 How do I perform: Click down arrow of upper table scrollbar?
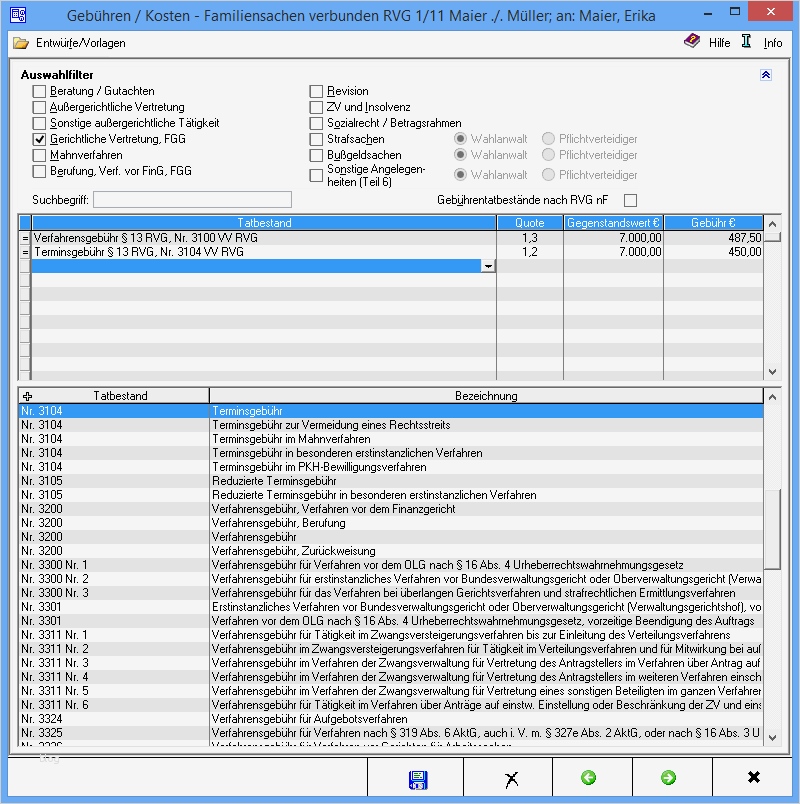(x=772, y=372)
